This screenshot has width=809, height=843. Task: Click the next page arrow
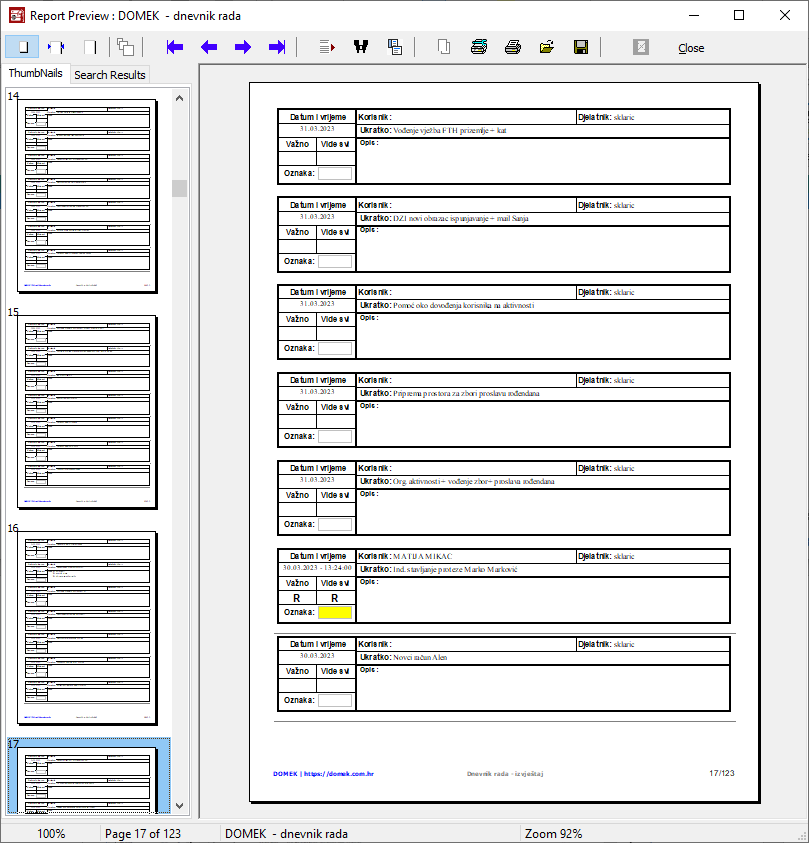tap(243, 47)
